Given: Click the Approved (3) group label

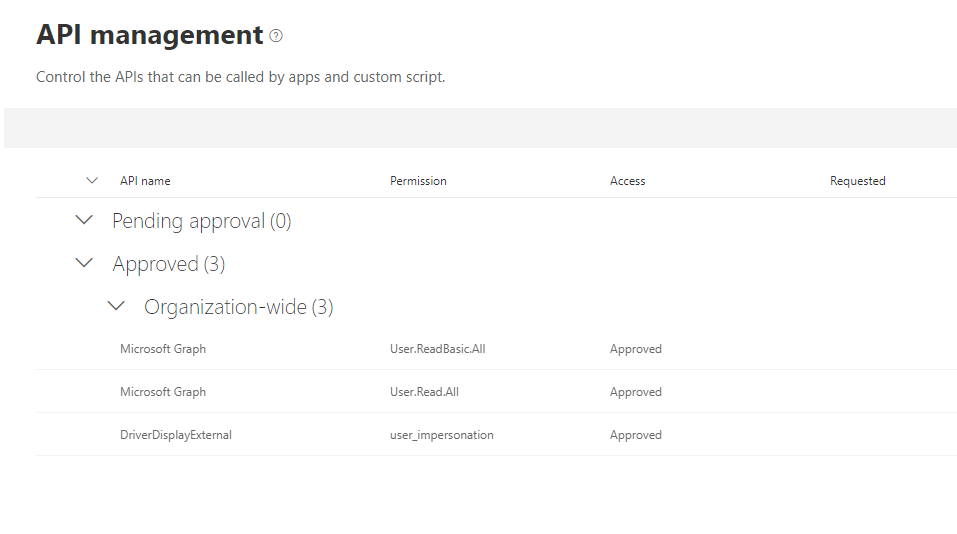Looking at the screenshot, I should coord(168,264).
